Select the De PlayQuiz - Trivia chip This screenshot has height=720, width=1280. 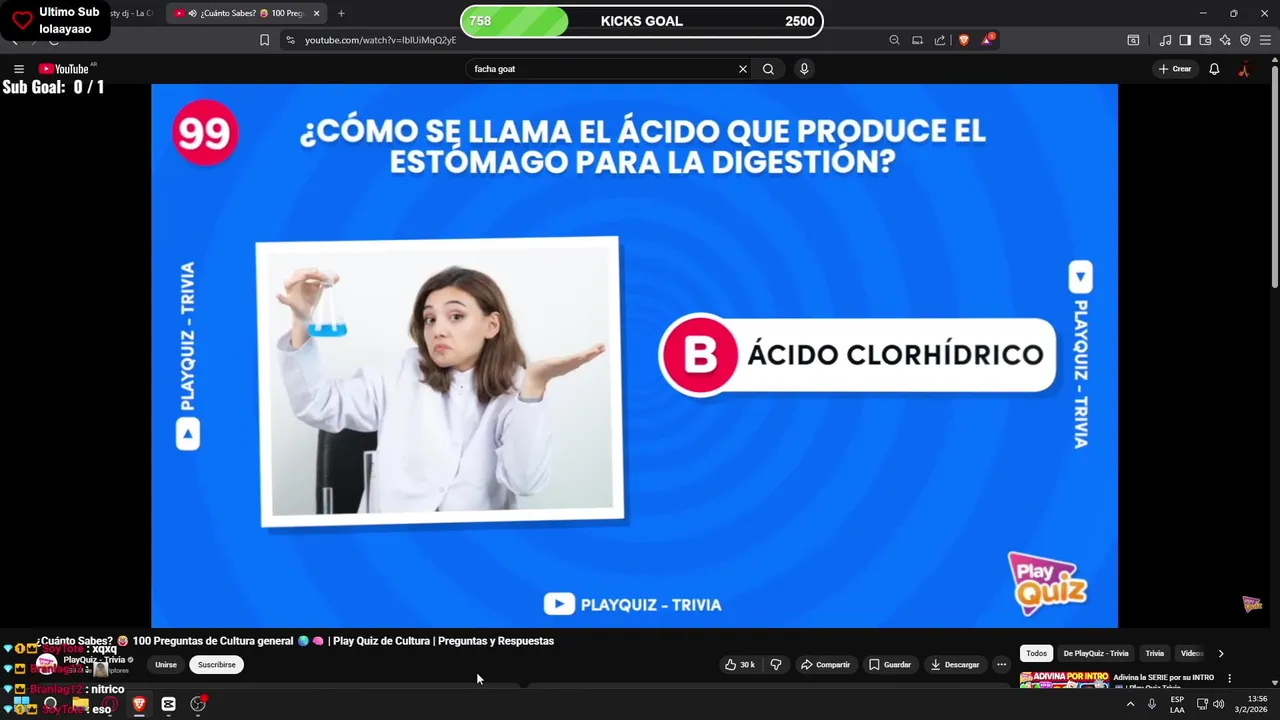coord(1096,653)
